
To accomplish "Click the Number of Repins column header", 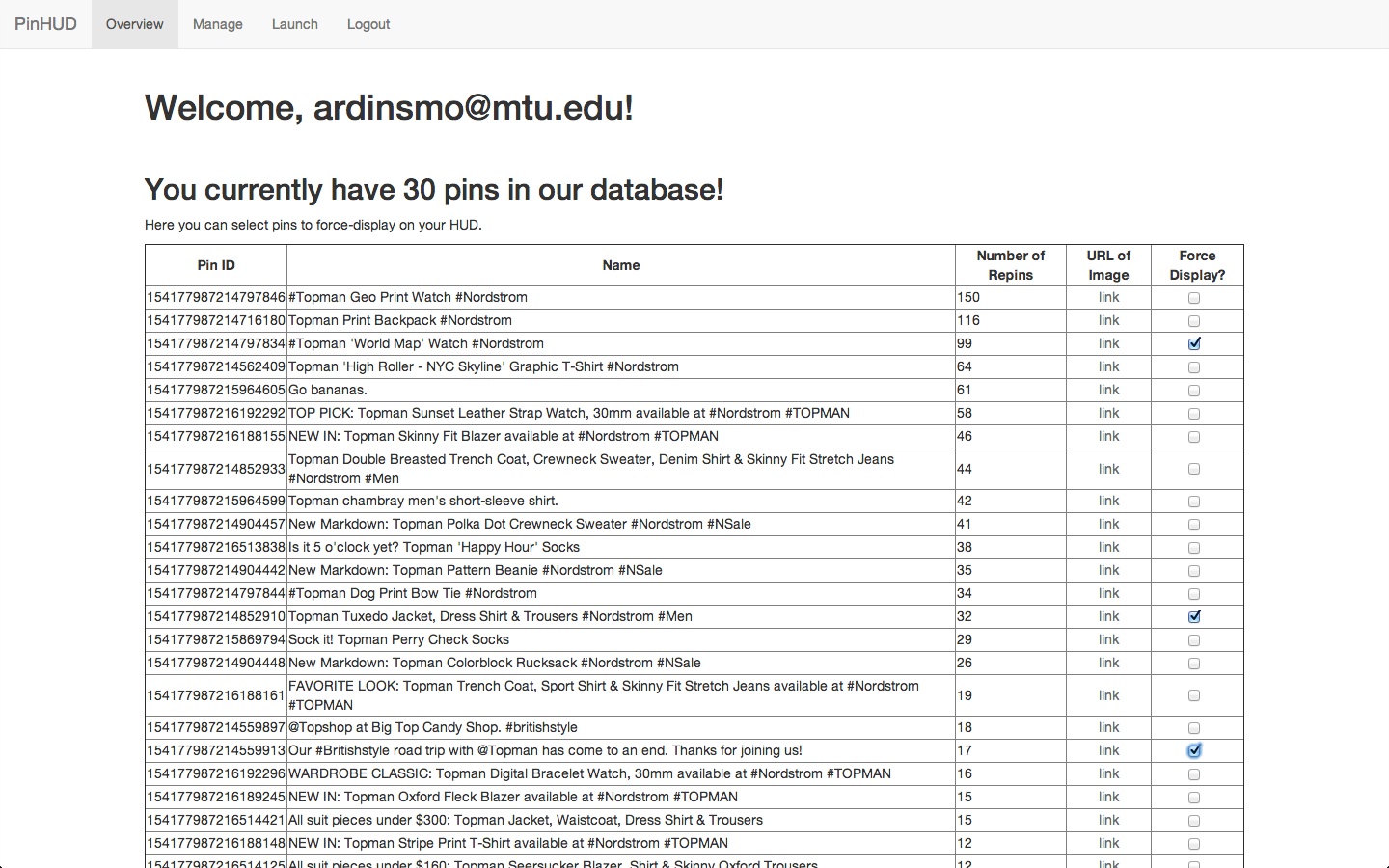I will [1011, 265].
